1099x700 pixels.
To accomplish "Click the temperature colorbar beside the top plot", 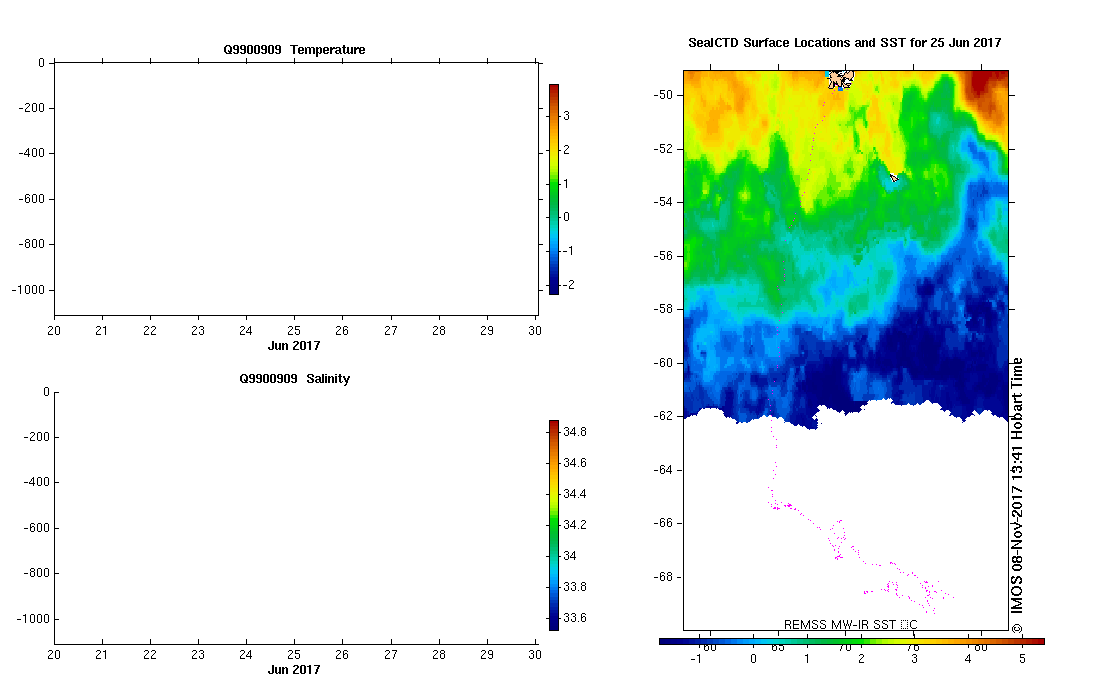I will (554, 189).
